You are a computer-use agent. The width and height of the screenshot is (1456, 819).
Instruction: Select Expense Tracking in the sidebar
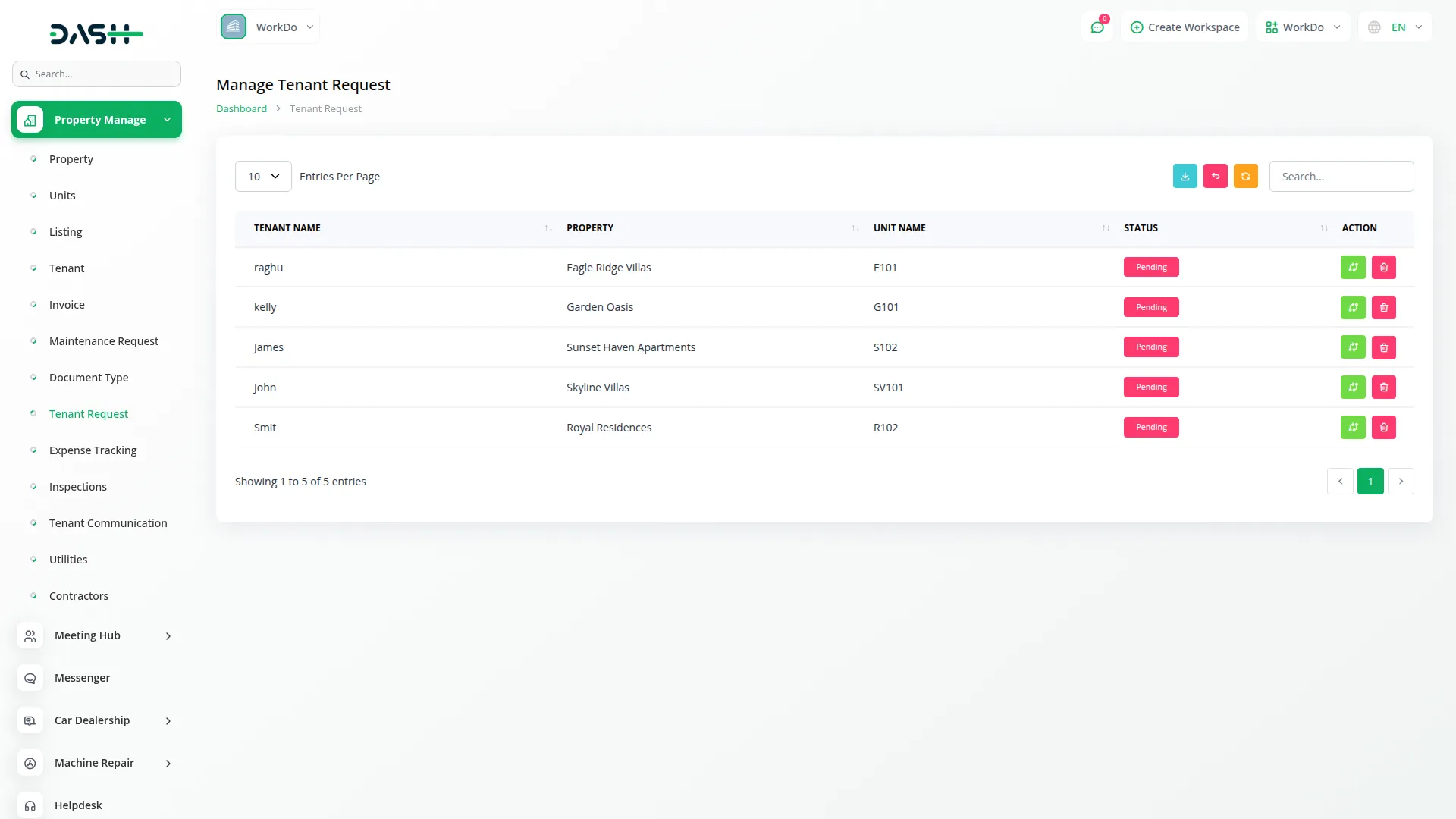(x=93, y=450)
